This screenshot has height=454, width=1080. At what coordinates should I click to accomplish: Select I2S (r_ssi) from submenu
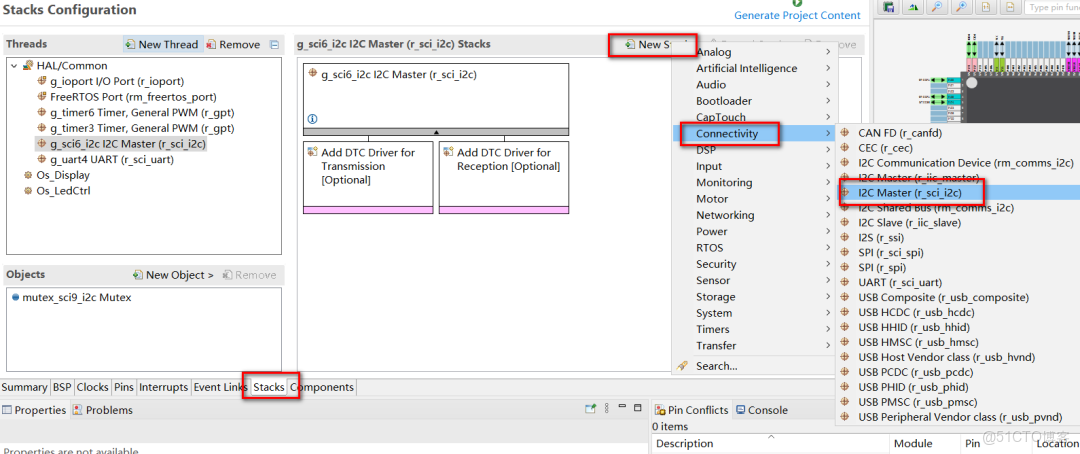[957, 238]
